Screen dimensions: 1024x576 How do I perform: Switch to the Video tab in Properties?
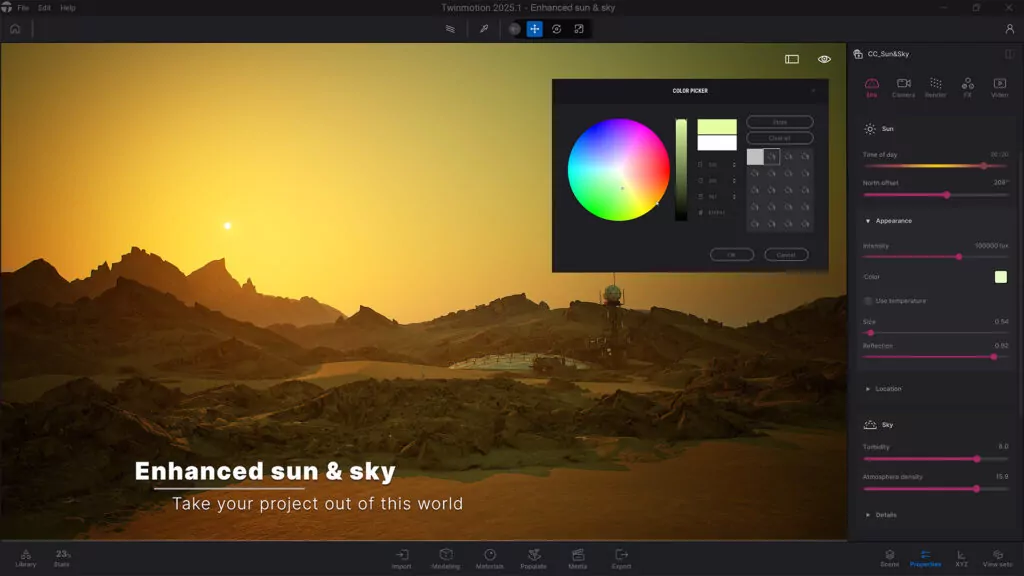click(999, 86)
